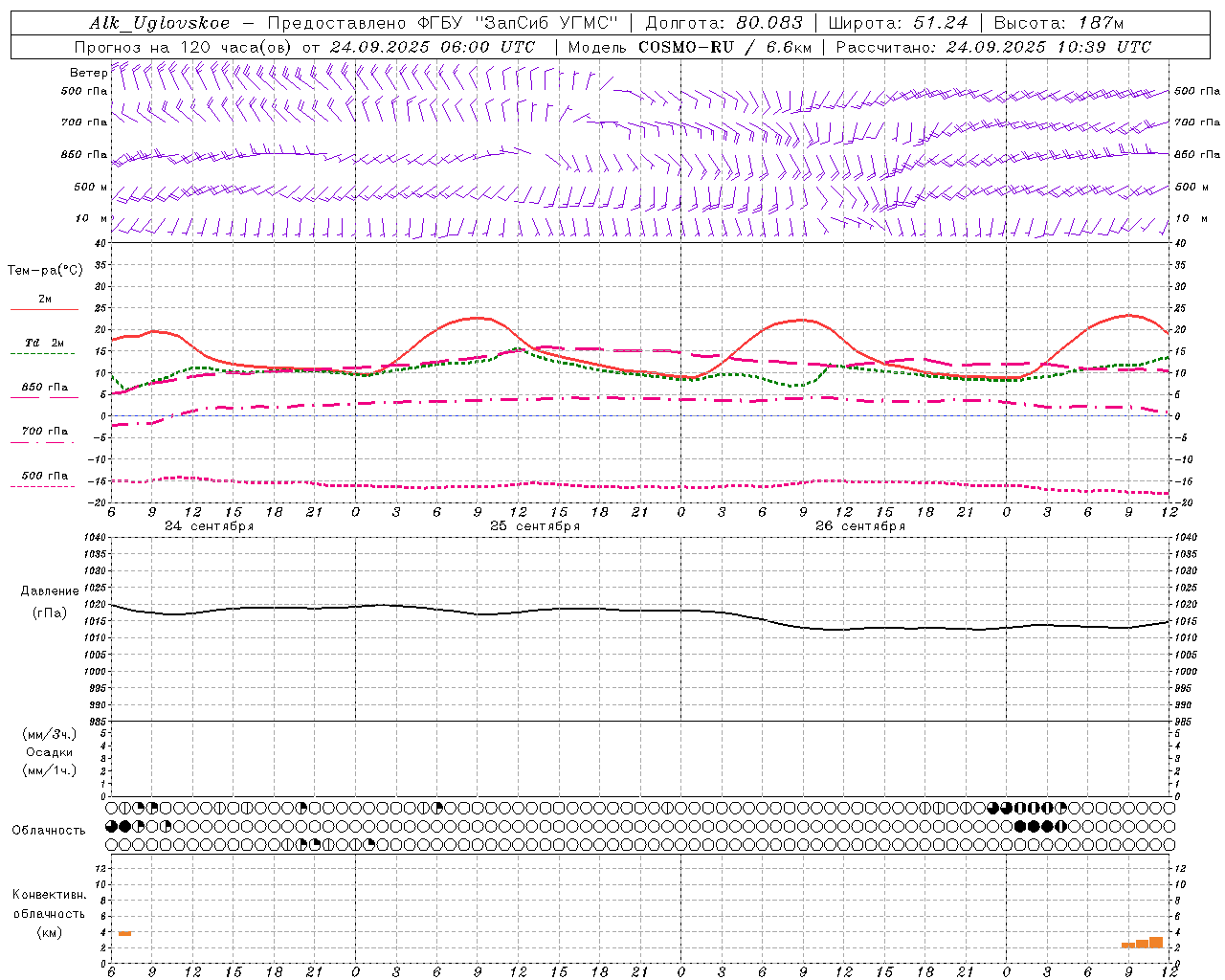Click the red solid 2м legend line
This screenshot has height=980, width=1225.
(x=44, y=309)
